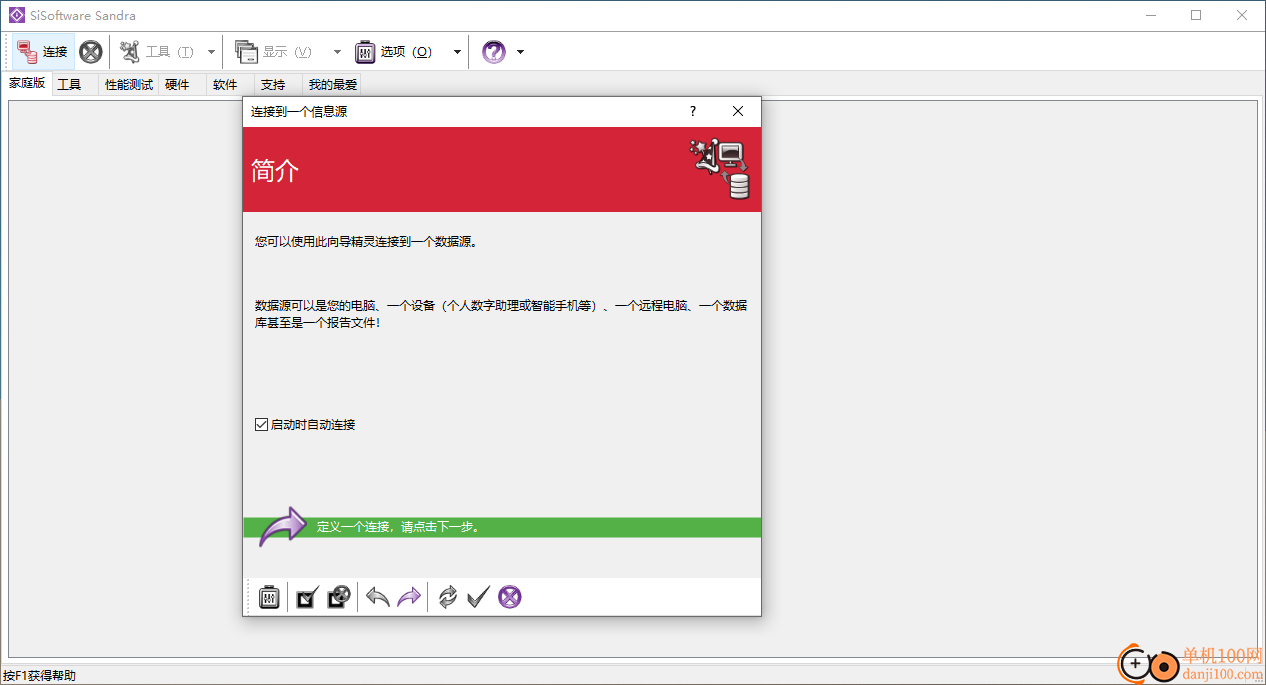Click the 显示 (V) toolbar button

(276, 51)
